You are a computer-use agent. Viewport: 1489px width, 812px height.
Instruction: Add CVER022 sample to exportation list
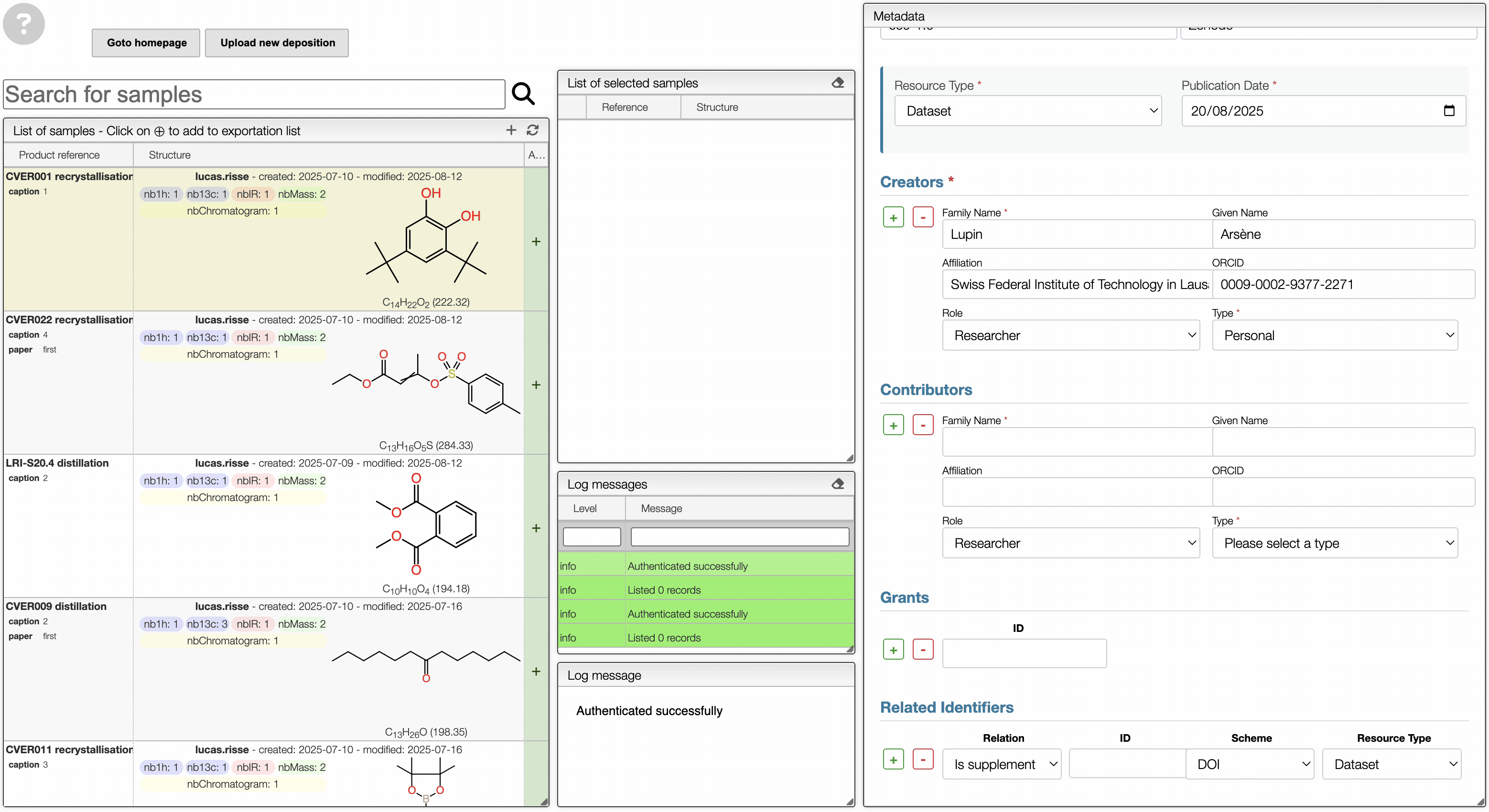click(536, 385)
